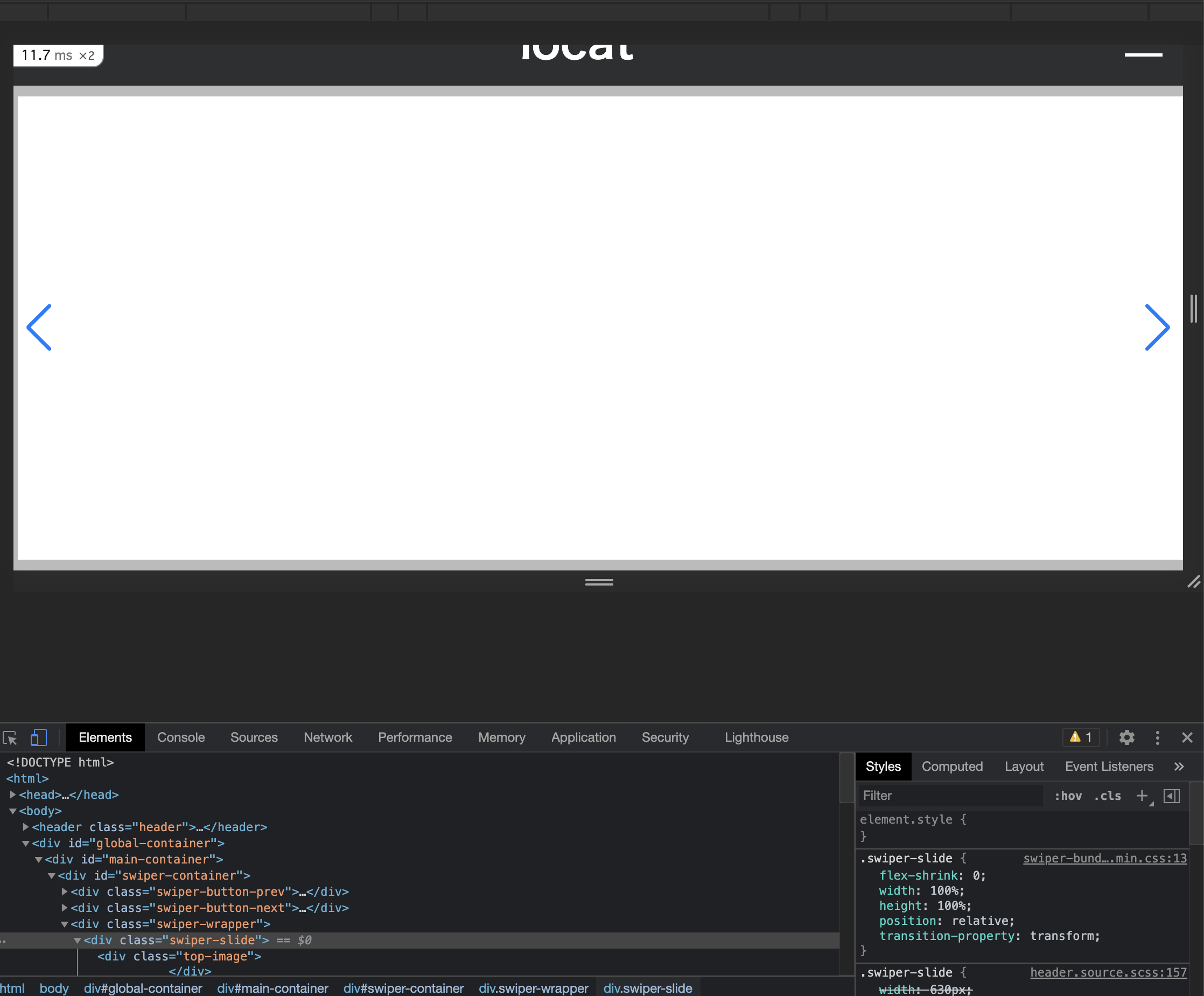Show more Styles pane tabs chevron

[1179, 767]
